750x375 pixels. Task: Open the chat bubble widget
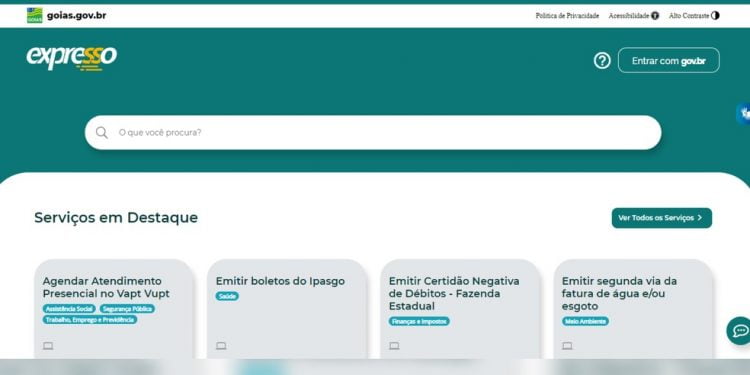(x=739, y=331)
